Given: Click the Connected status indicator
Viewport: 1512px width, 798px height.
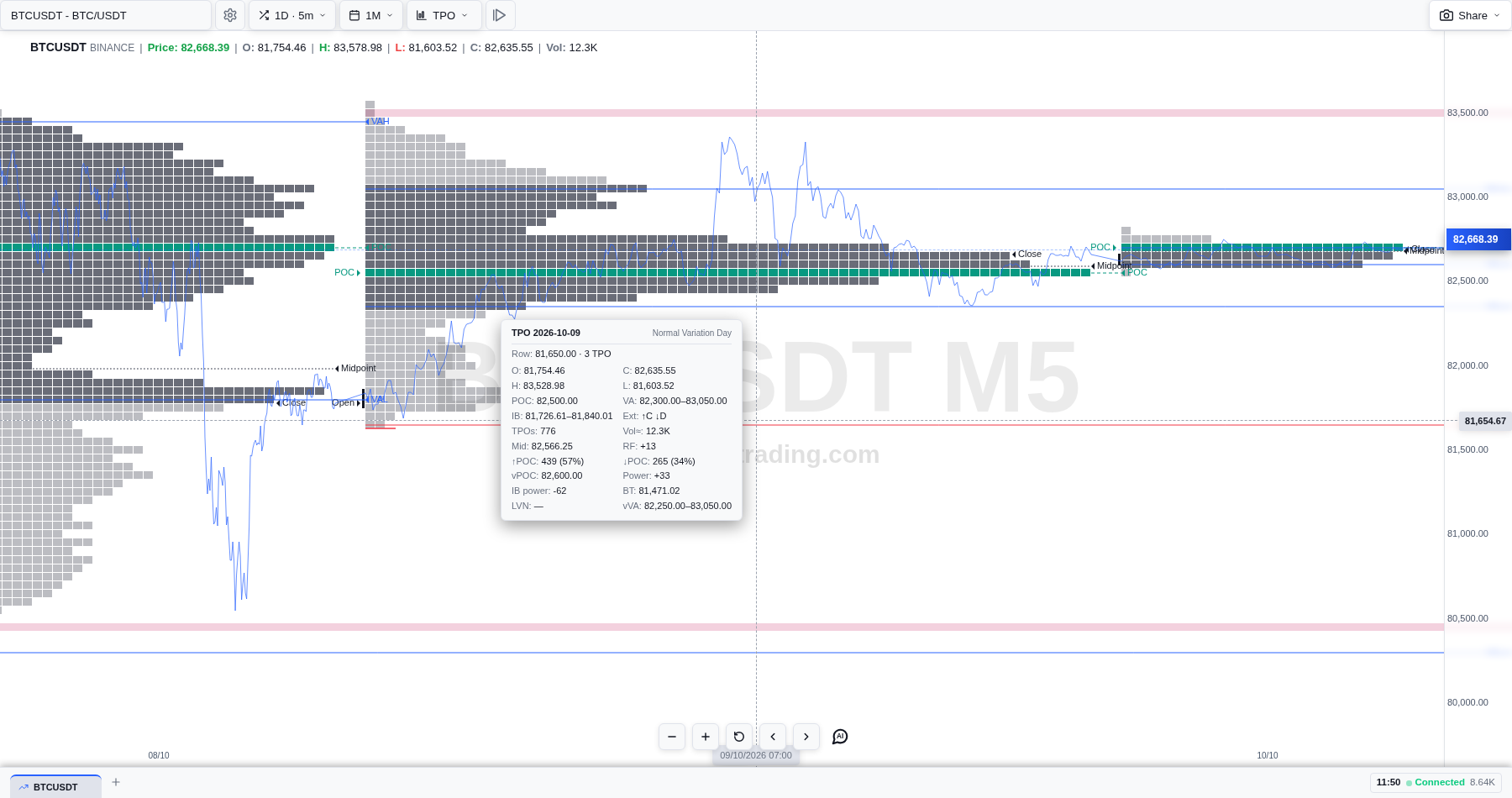Looking at the screenshot, I should (1436, 782).
